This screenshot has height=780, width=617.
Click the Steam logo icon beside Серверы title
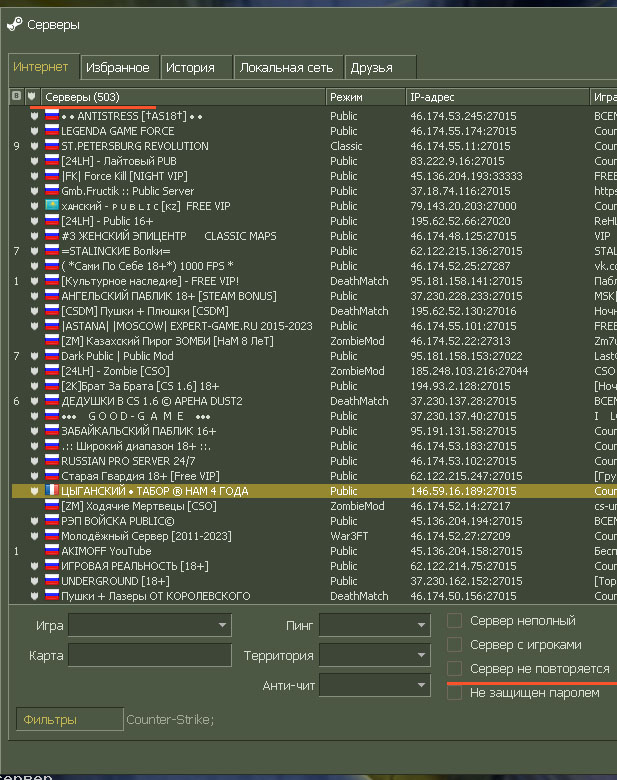14,23
